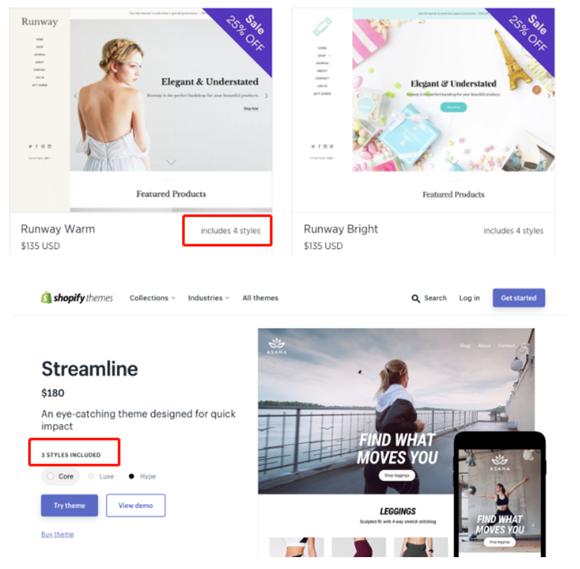Image resolution: width=580 pixels, height=569 pixels.
Task: Click the down chevron in Runway Warm preview
Action: [x=171, y=162]
